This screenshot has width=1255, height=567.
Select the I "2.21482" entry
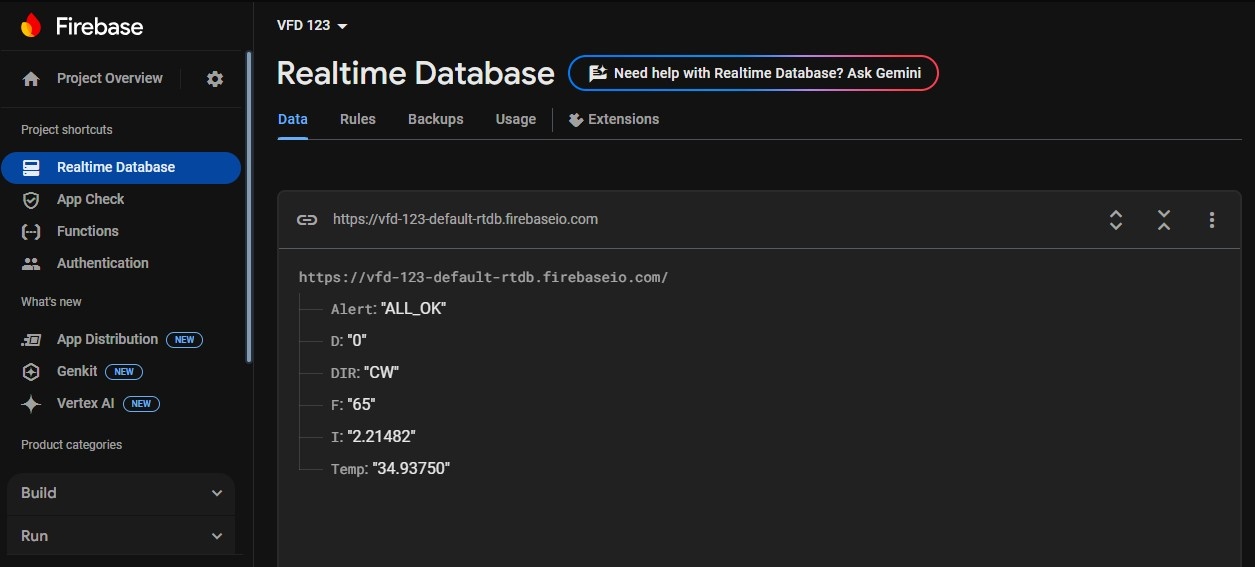(x=373, y=437)
